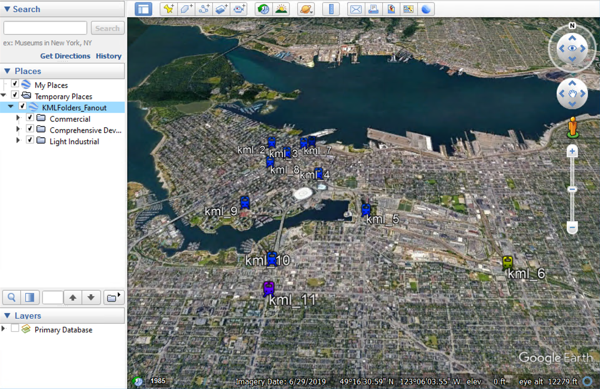
Task: Collapse the Places panel
Action: click(x=7, y=71)
